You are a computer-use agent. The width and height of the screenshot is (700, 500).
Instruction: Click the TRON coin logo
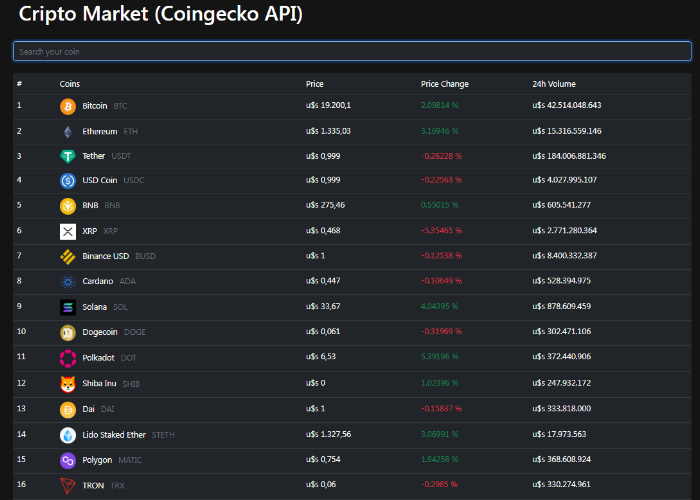pos(68,486)
